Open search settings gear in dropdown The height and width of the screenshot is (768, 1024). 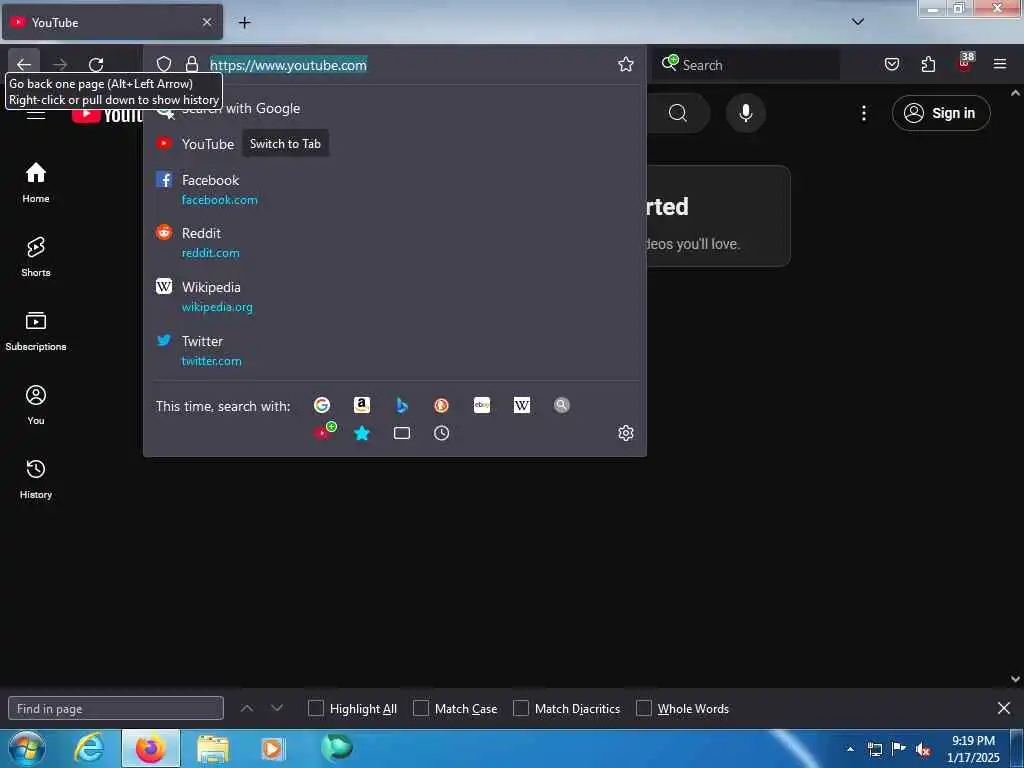coord(626,433)
